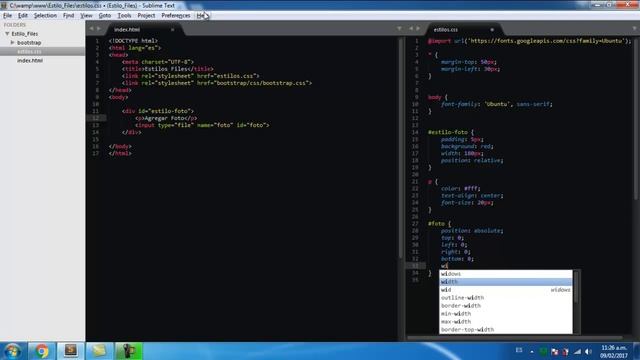Click the unsaved dot on estilos.css tab
The width and height of the screenshot is (640, 360).
tap(492, 29)
